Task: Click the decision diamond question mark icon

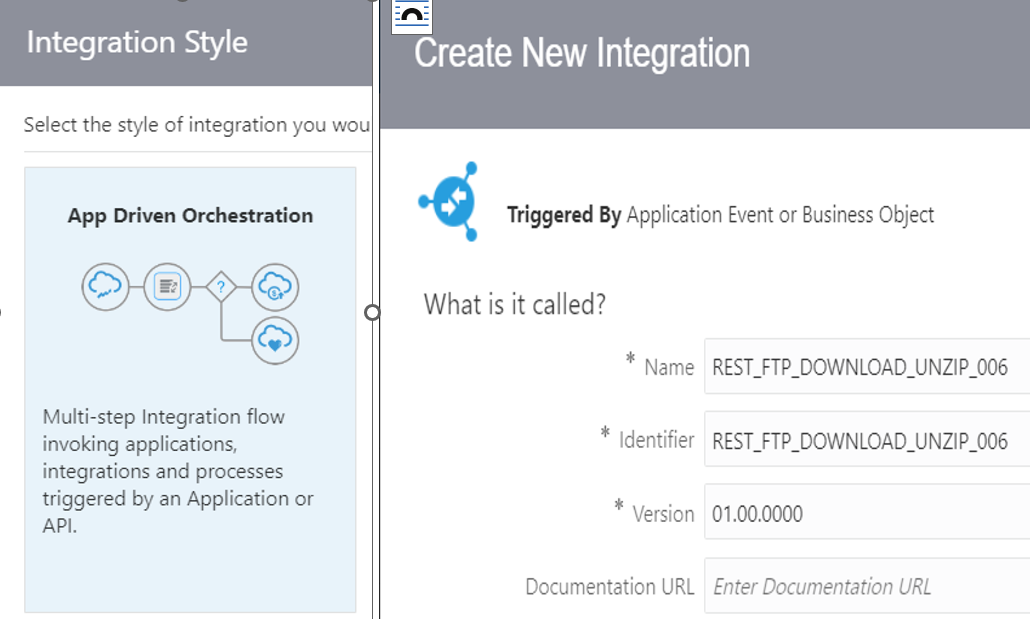Action: pos(219,287)
